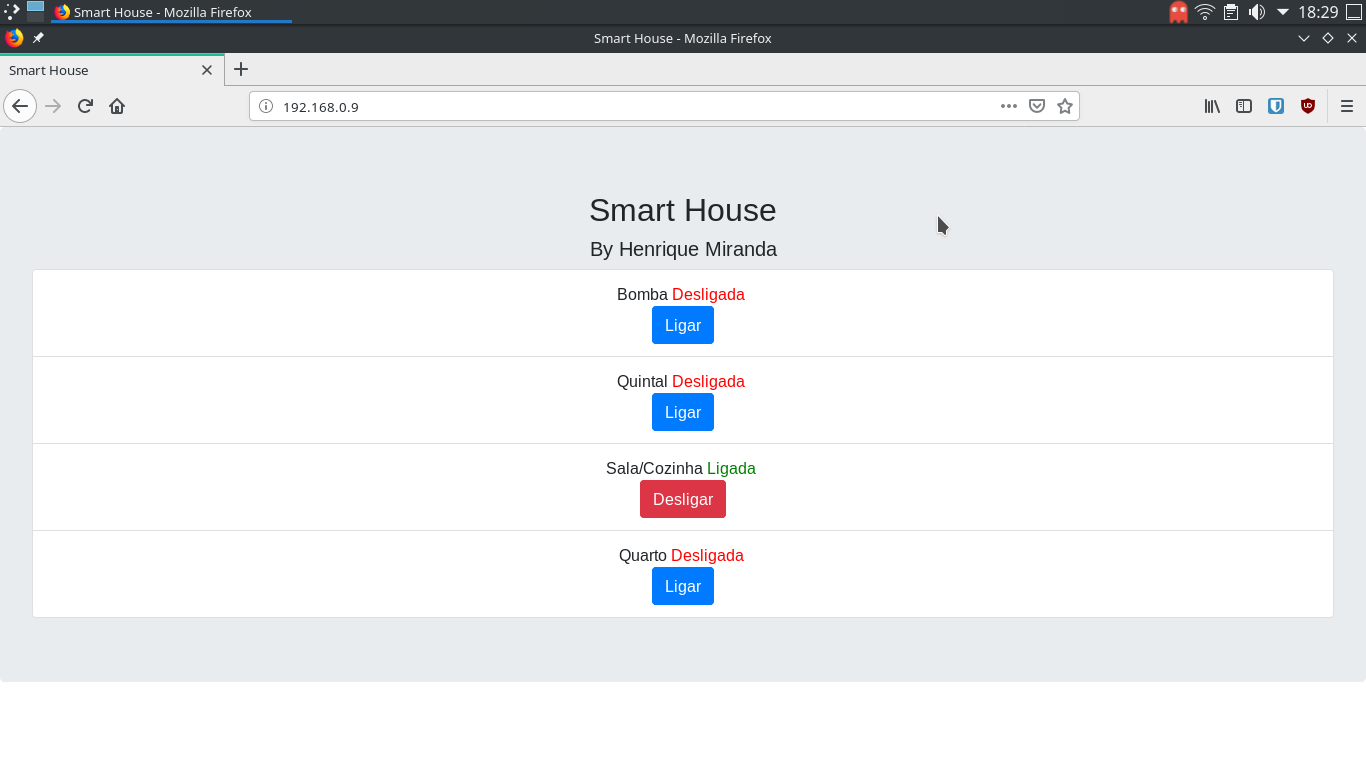This screenshot has height=768, width=1366.
Task: Click the Quintal Desligada status text
Action: click(x=681, y=381)
